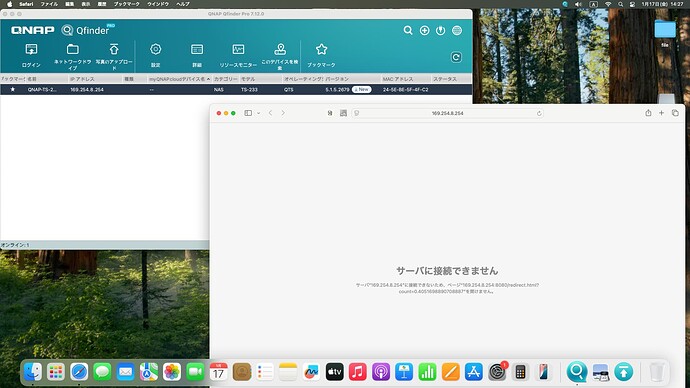Click the volume icon in menu bar
Screen dimensions: 690x388
pyautogui.click(x=578, y=4)
